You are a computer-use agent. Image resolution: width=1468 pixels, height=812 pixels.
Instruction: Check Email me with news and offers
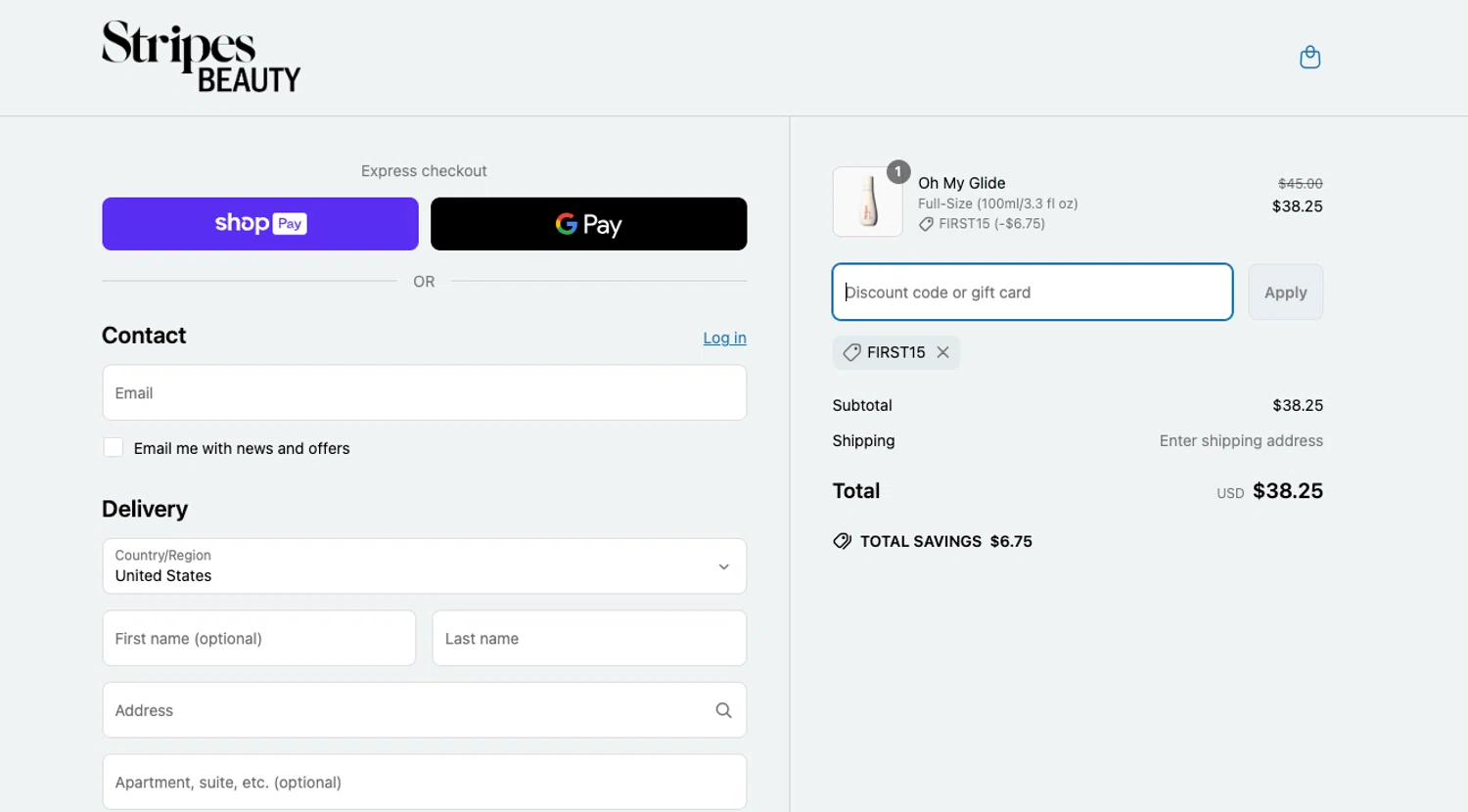point(114,447)
